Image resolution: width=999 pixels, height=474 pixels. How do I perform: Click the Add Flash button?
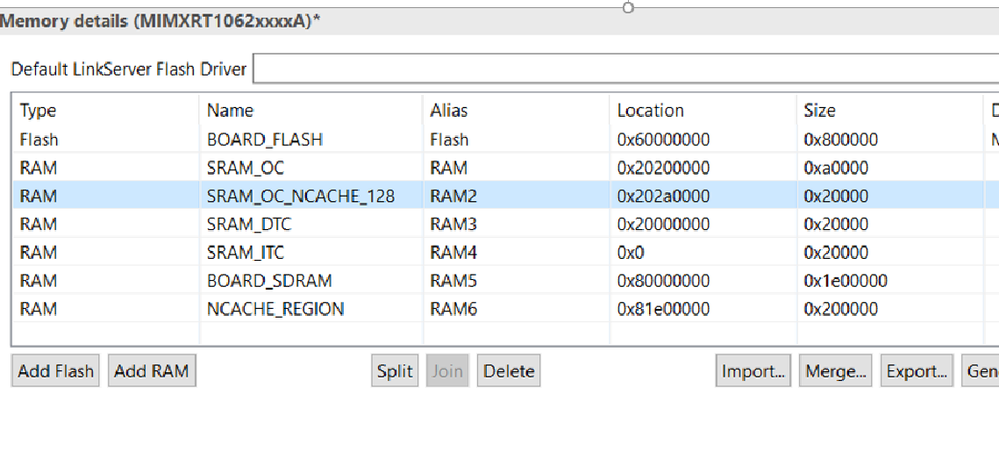pos(55,371)
